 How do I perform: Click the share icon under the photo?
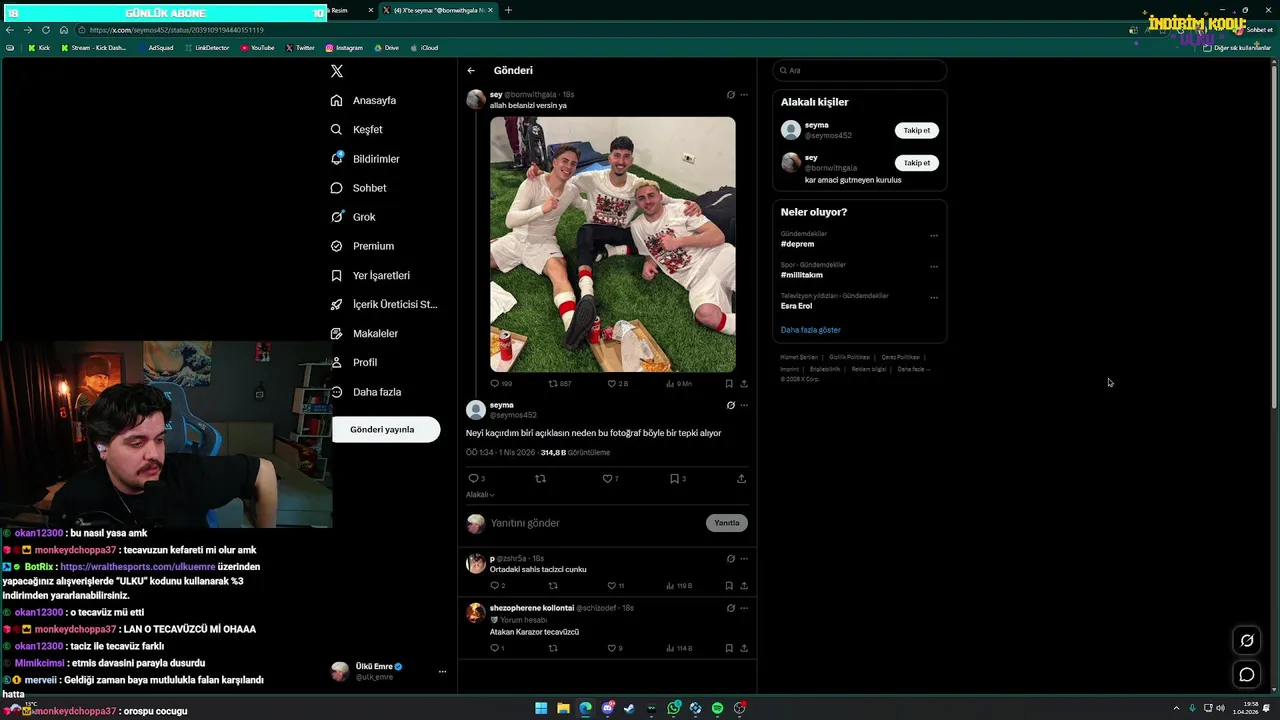pyautogui.click(x=743, y=383)
